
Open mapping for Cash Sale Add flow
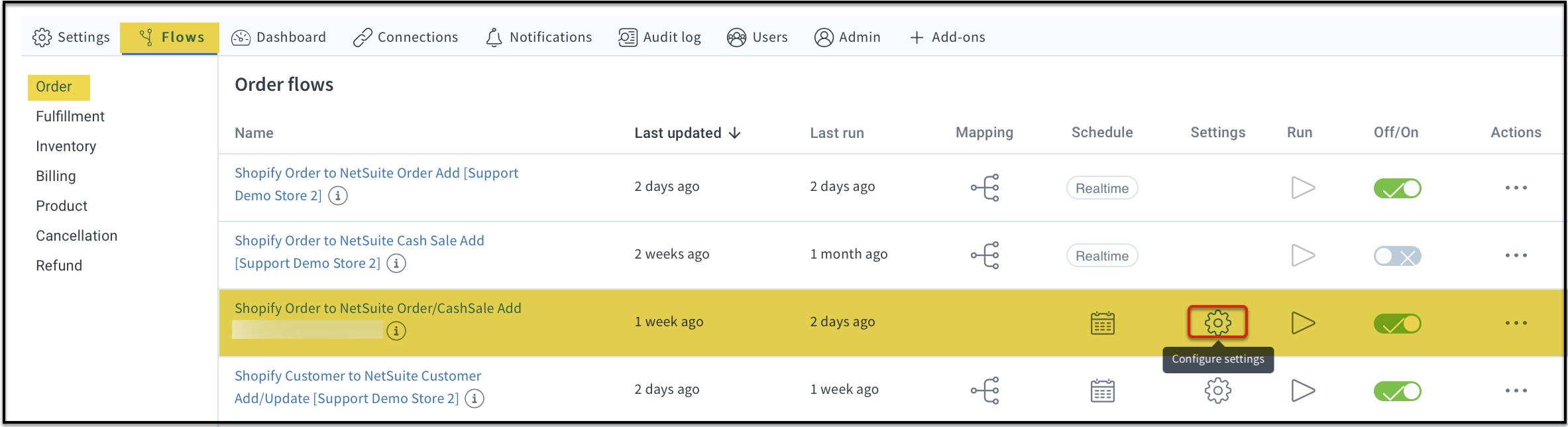tap(985, 255)
